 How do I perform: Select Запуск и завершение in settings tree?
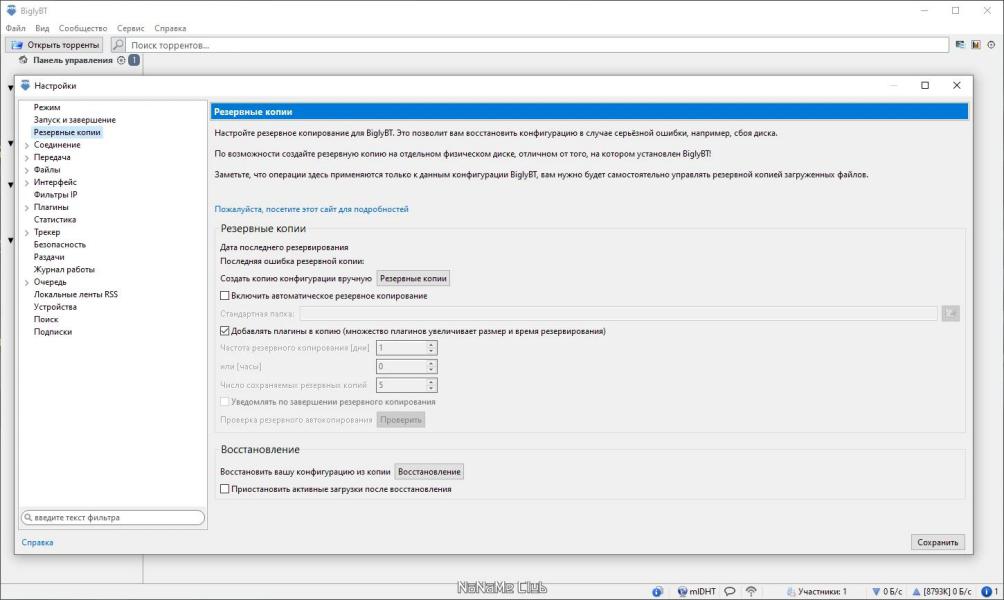tap(75, 120)
